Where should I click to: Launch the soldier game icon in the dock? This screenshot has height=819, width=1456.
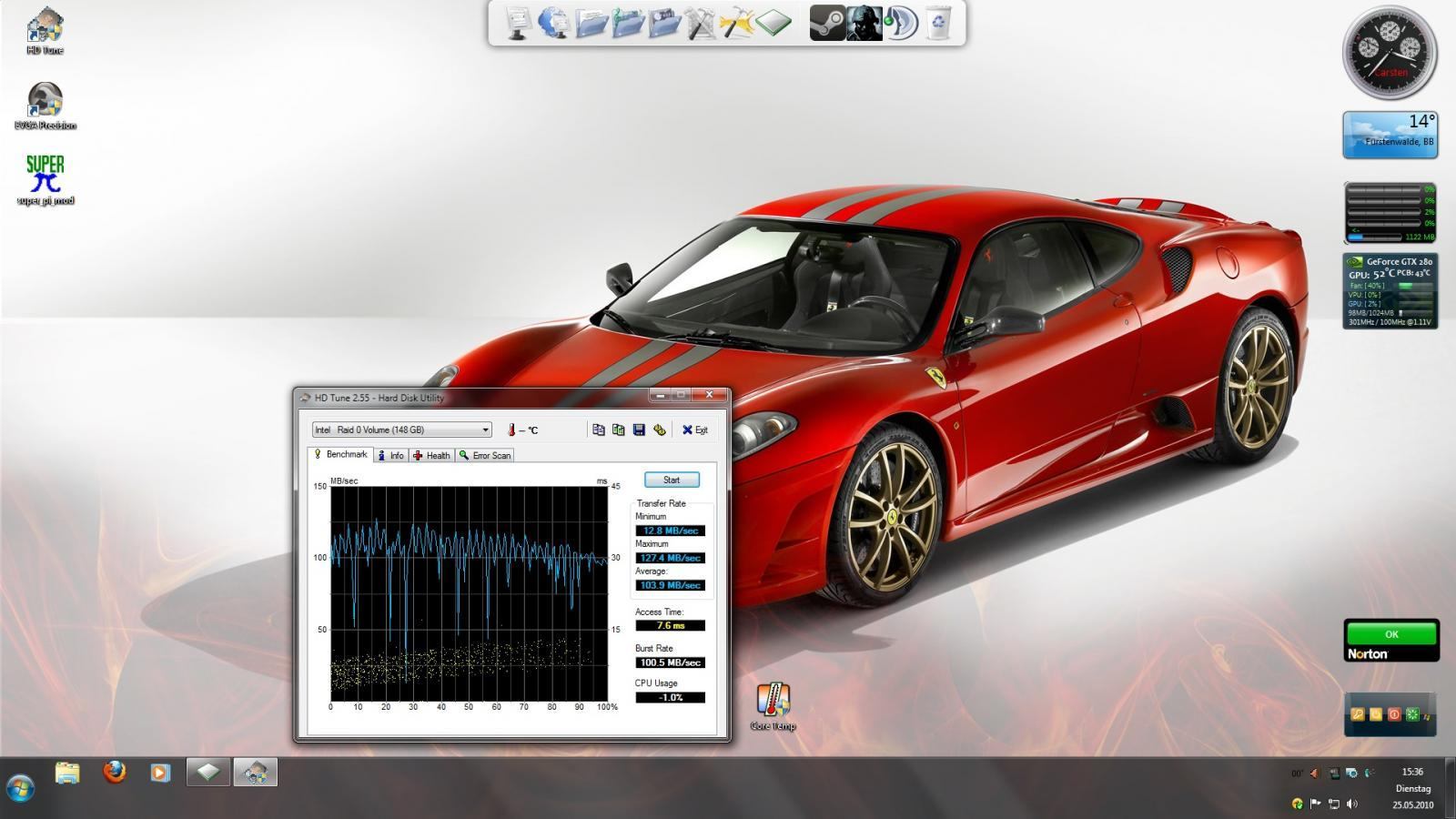tap(864, 23)
